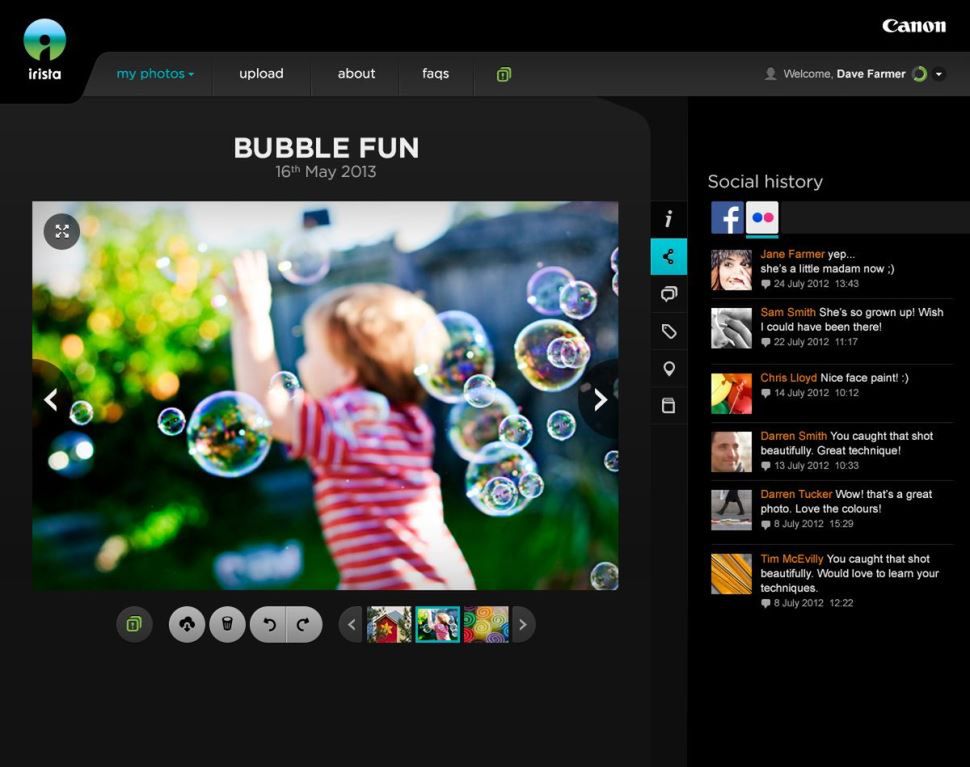Click the green album icon in navigation bar
This screenshot has width=970, height=767.
click(504, 75)
